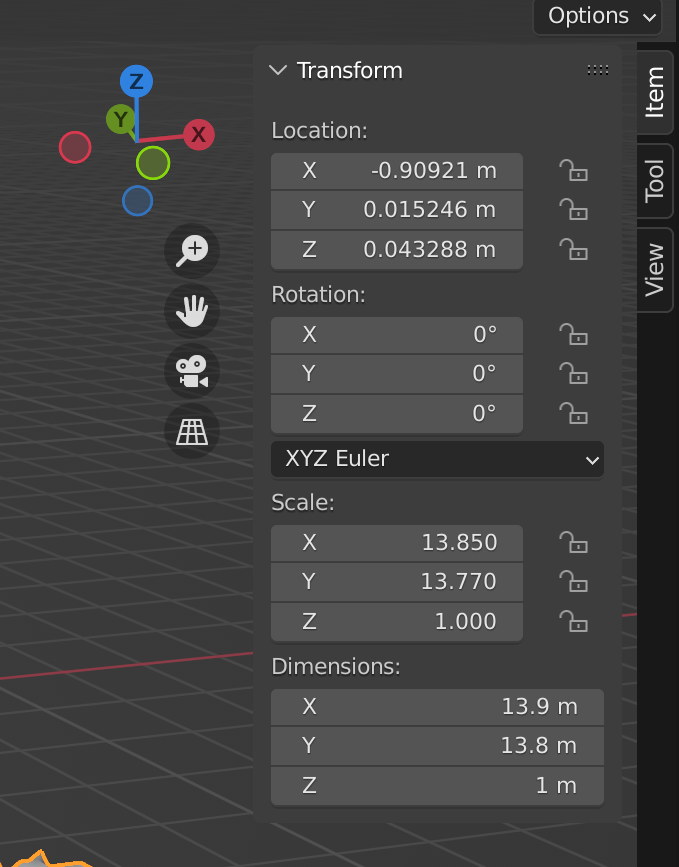Click the Item sidebar tab
Image resolution: width=679 pixels, height=867 pixels.
click(655, 92)
